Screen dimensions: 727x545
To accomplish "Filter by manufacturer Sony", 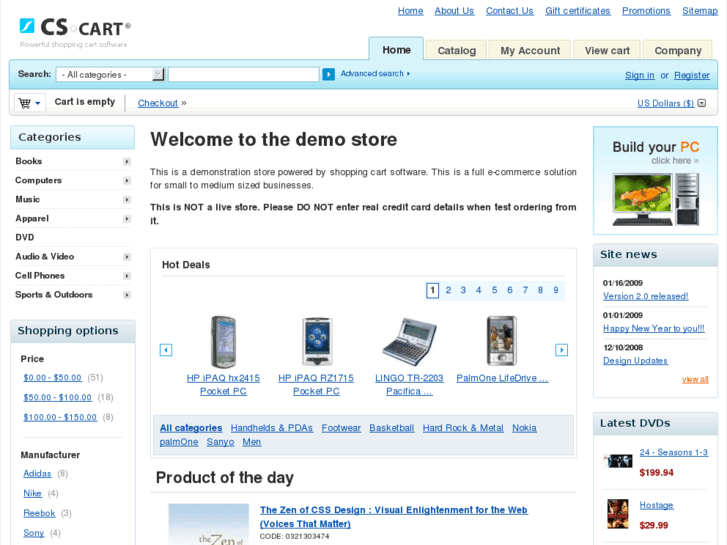I will 34,533.
